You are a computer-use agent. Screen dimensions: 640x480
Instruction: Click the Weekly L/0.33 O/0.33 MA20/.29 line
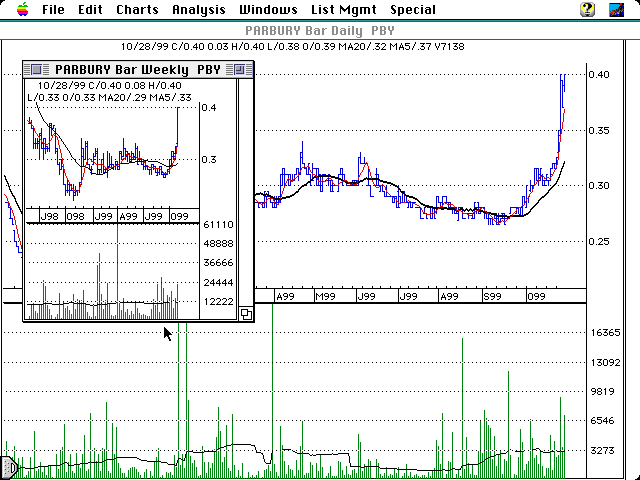click(x=109, y=97)
